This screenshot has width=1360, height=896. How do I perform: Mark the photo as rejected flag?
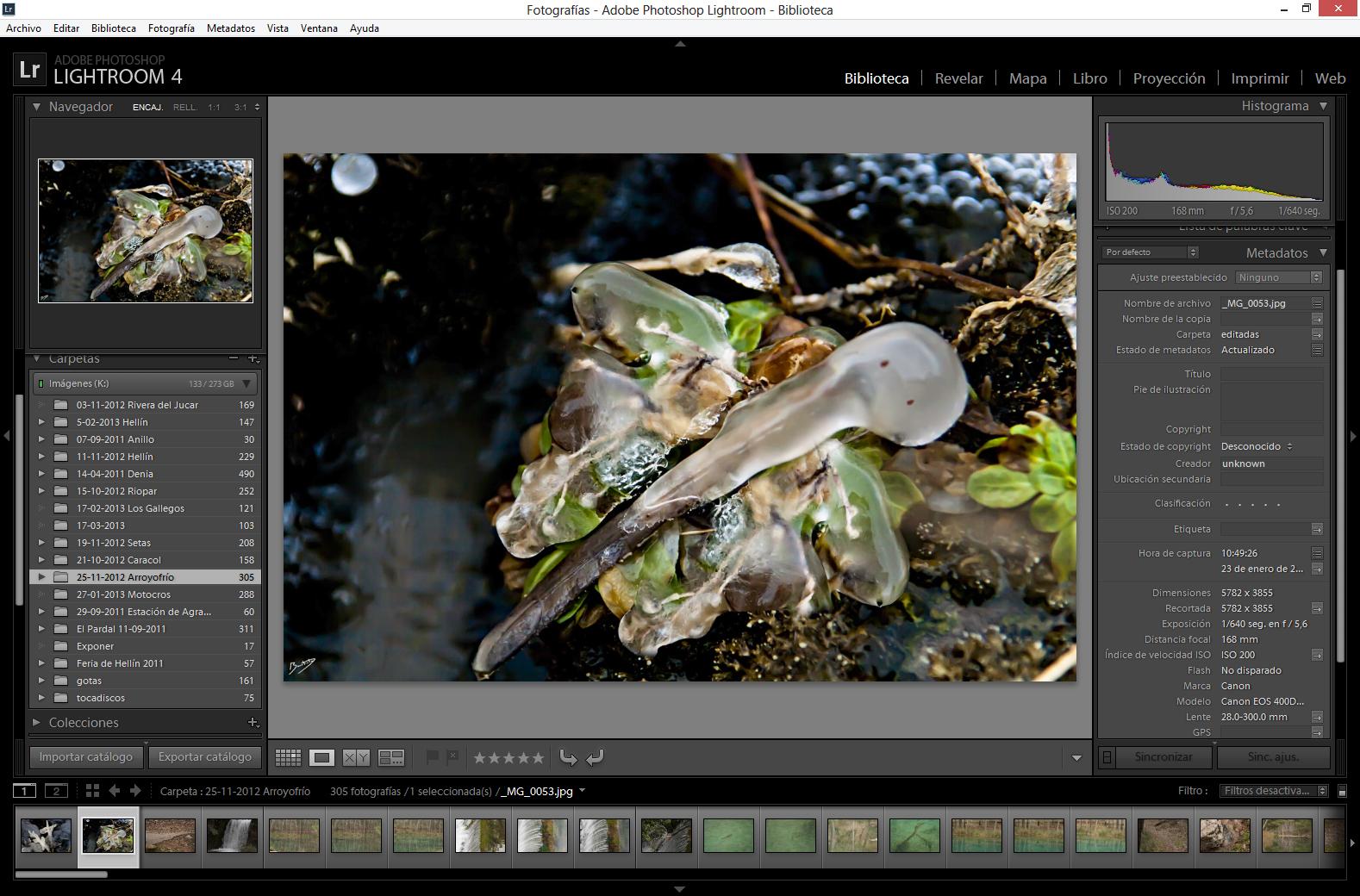[452, 756]
